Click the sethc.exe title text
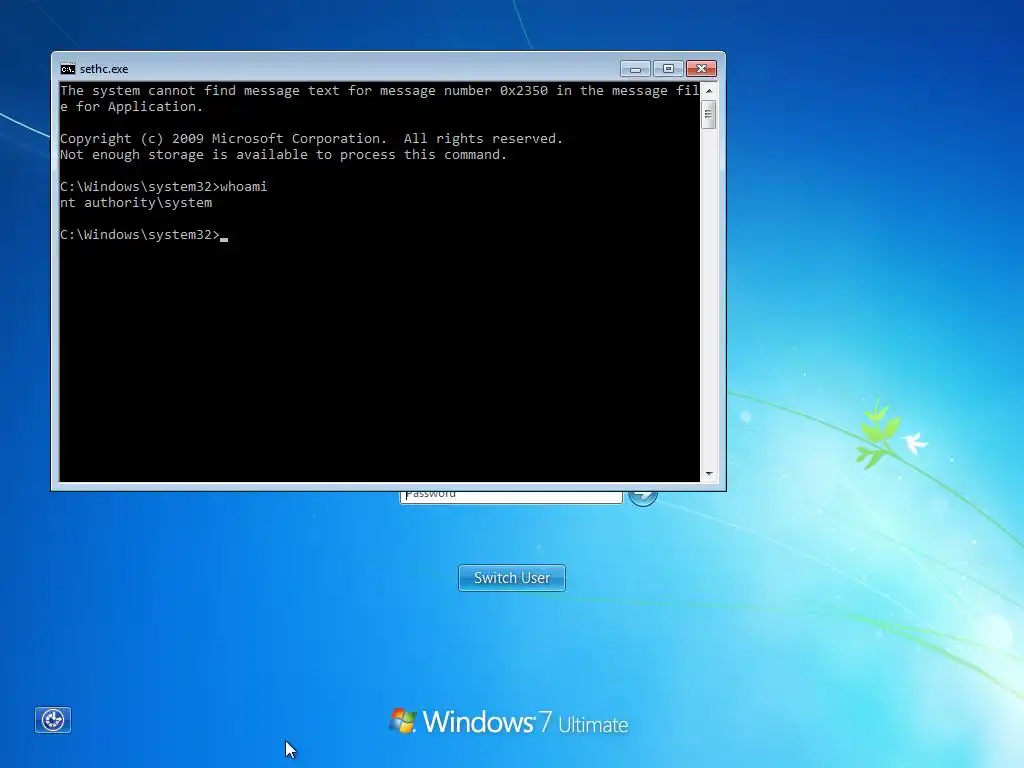This screenshot has height=768, width=1024. click(x=104, y=69)
